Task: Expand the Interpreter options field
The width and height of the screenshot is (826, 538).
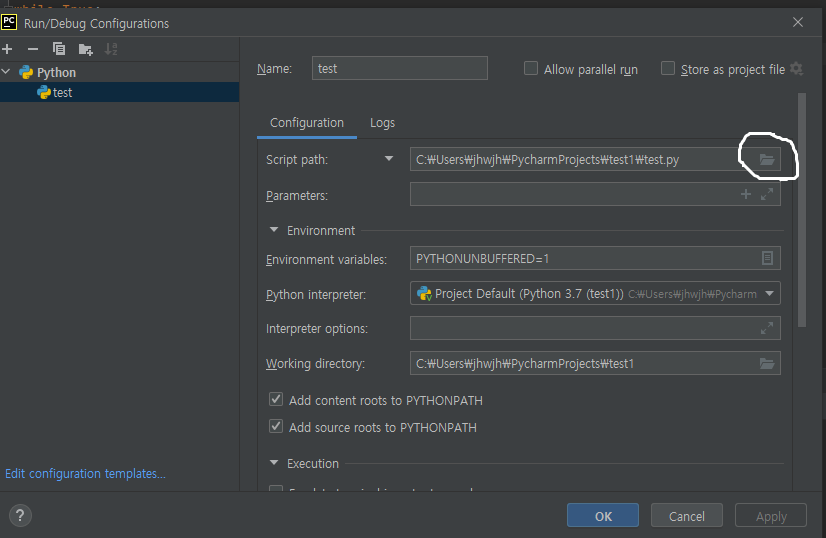Action: tap(767, 328)
